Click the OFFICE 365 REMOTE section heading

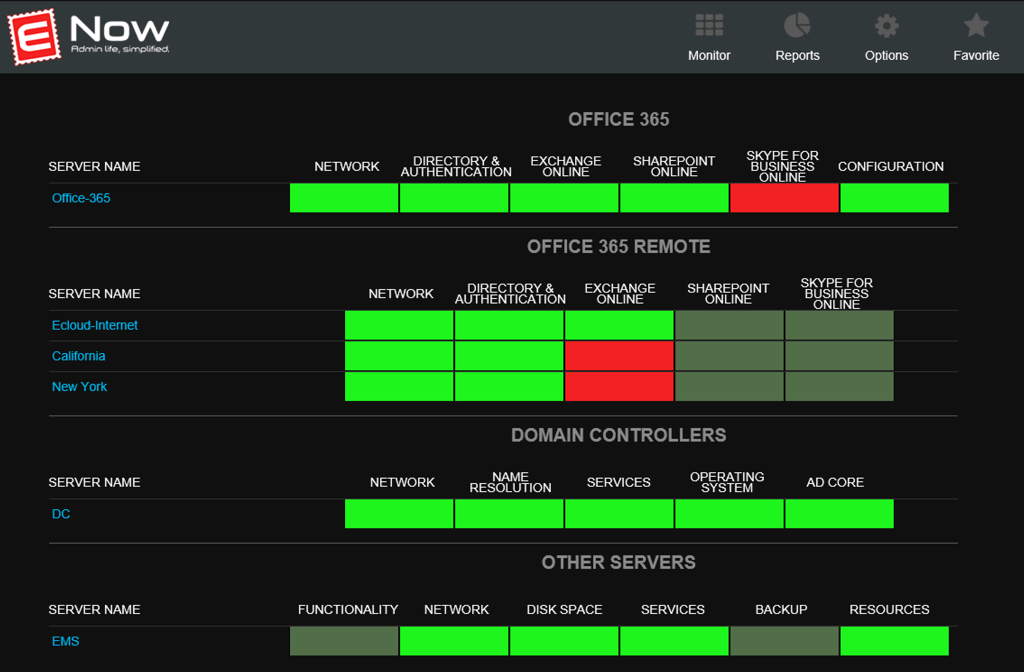[618, 247]
